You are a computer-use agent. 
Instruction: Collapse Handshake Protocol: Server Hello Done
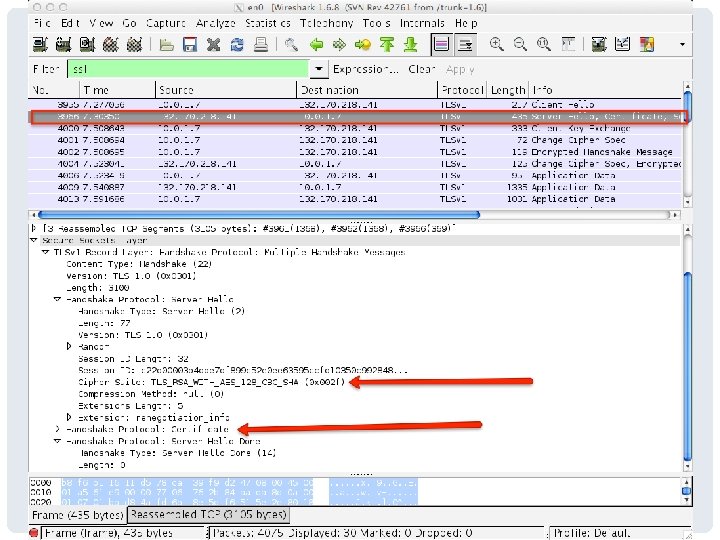(x=57, y=441)
